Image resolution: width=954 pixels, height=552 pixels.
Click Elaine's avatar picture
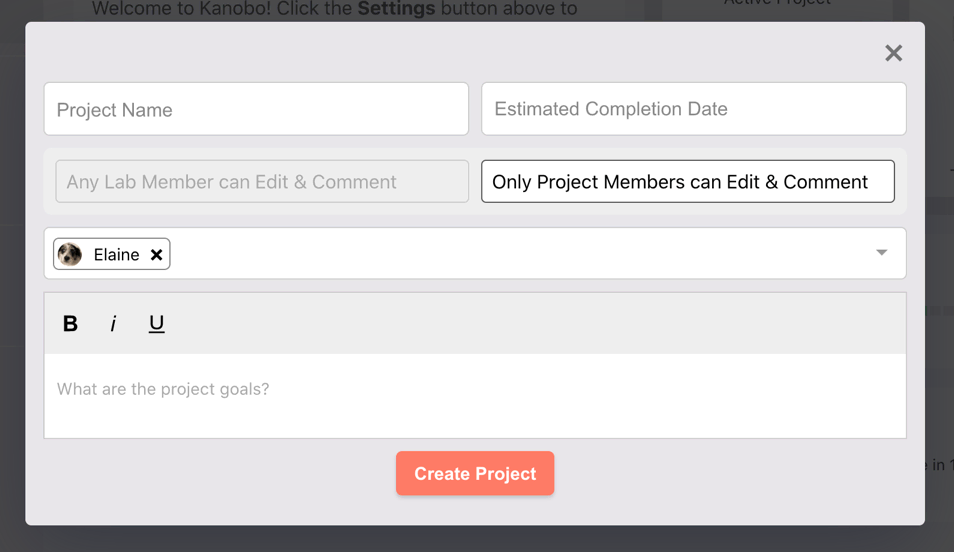(x=70, y=254)
